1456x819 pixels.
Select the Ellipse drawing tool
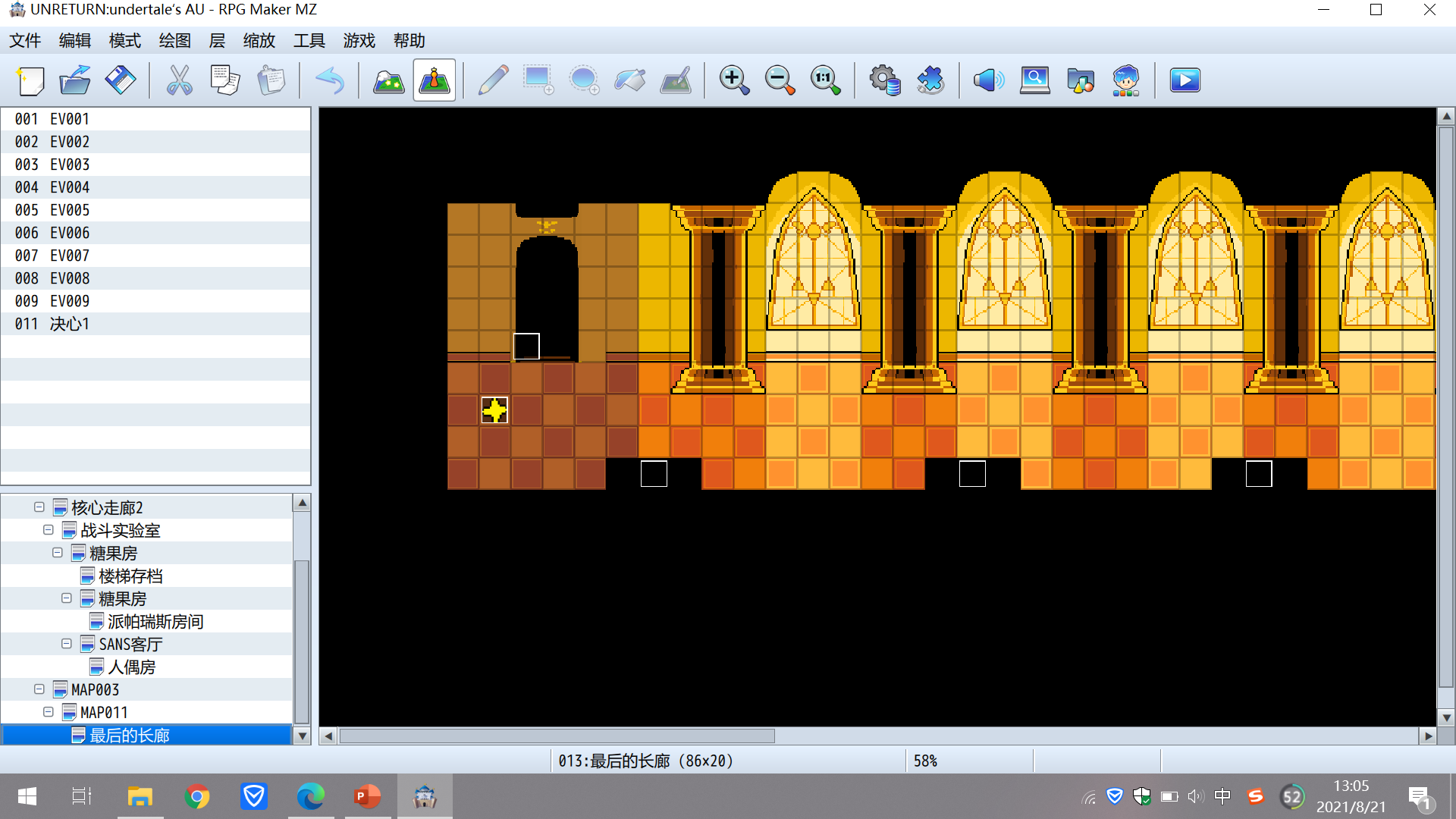(584, 80)
